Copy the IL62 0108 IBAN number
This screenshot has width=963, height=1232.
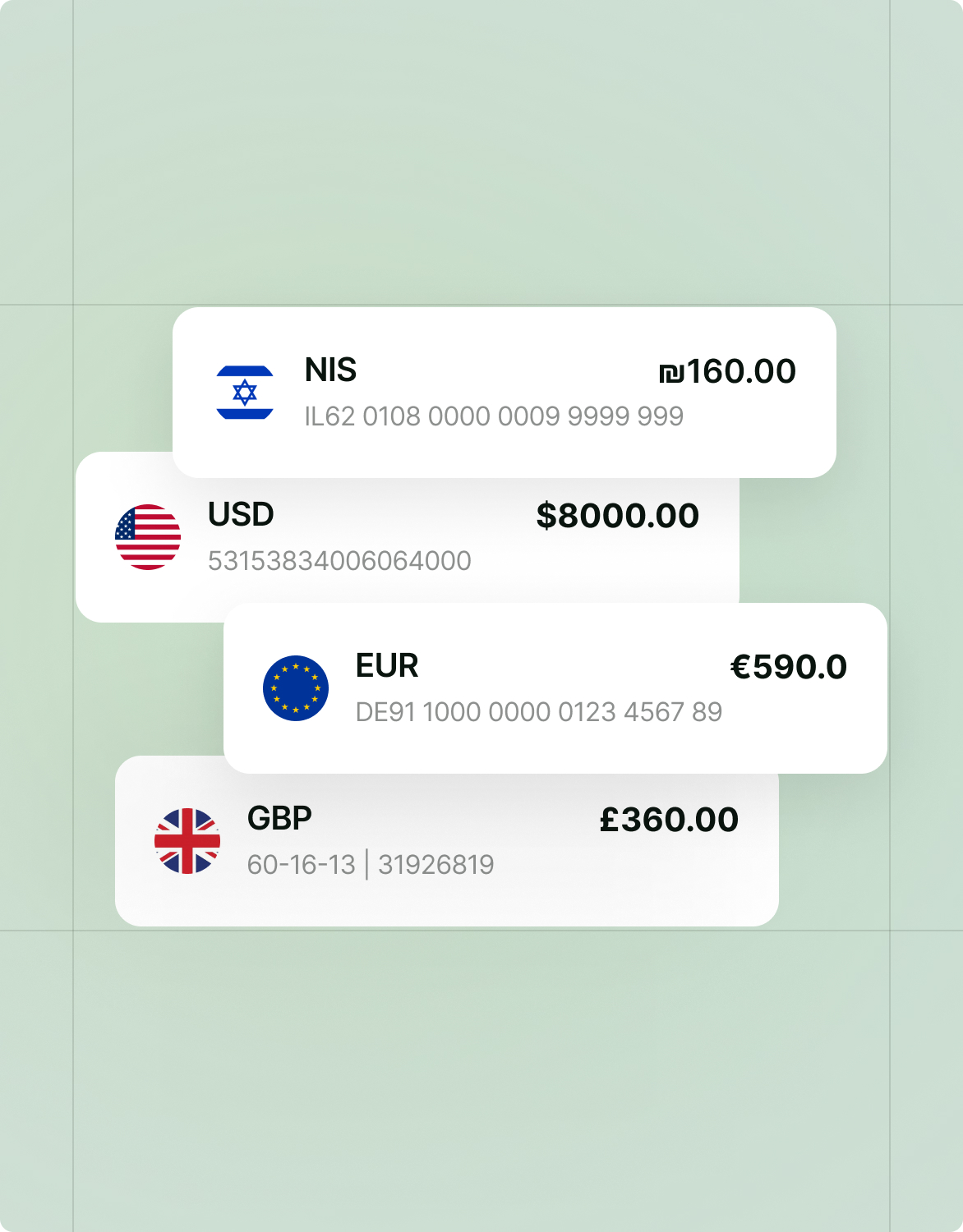494,416
